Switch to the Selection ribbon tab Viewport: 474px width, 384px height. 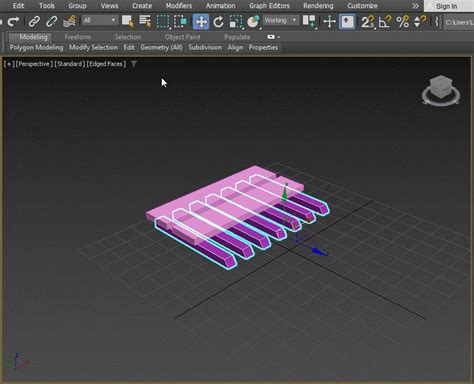pos(128,37)
